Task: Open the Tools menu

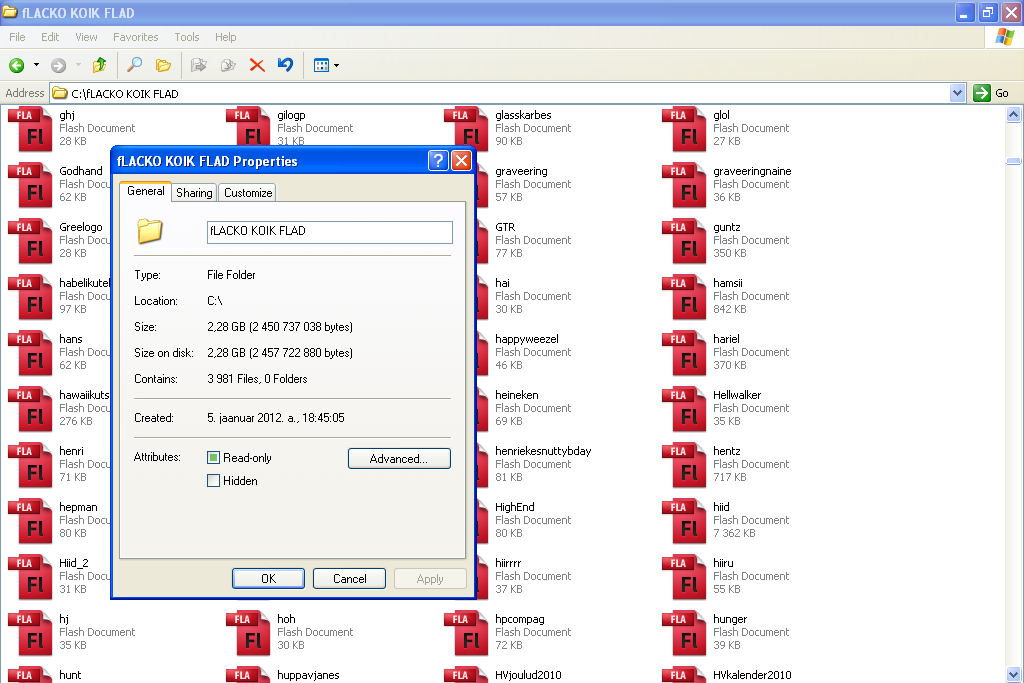Action: tap(187, 37)
